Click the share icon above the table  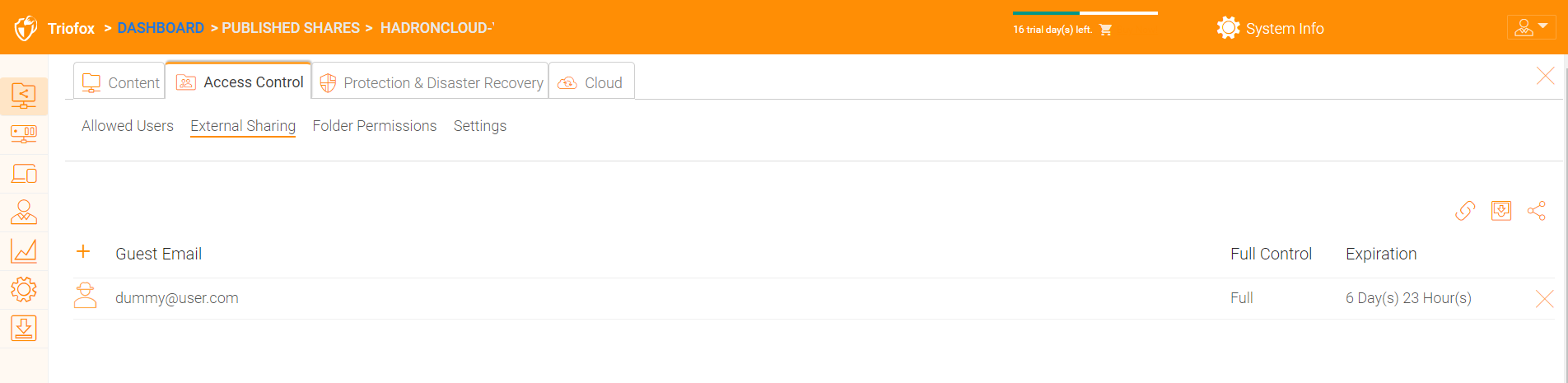[1536, 211]
